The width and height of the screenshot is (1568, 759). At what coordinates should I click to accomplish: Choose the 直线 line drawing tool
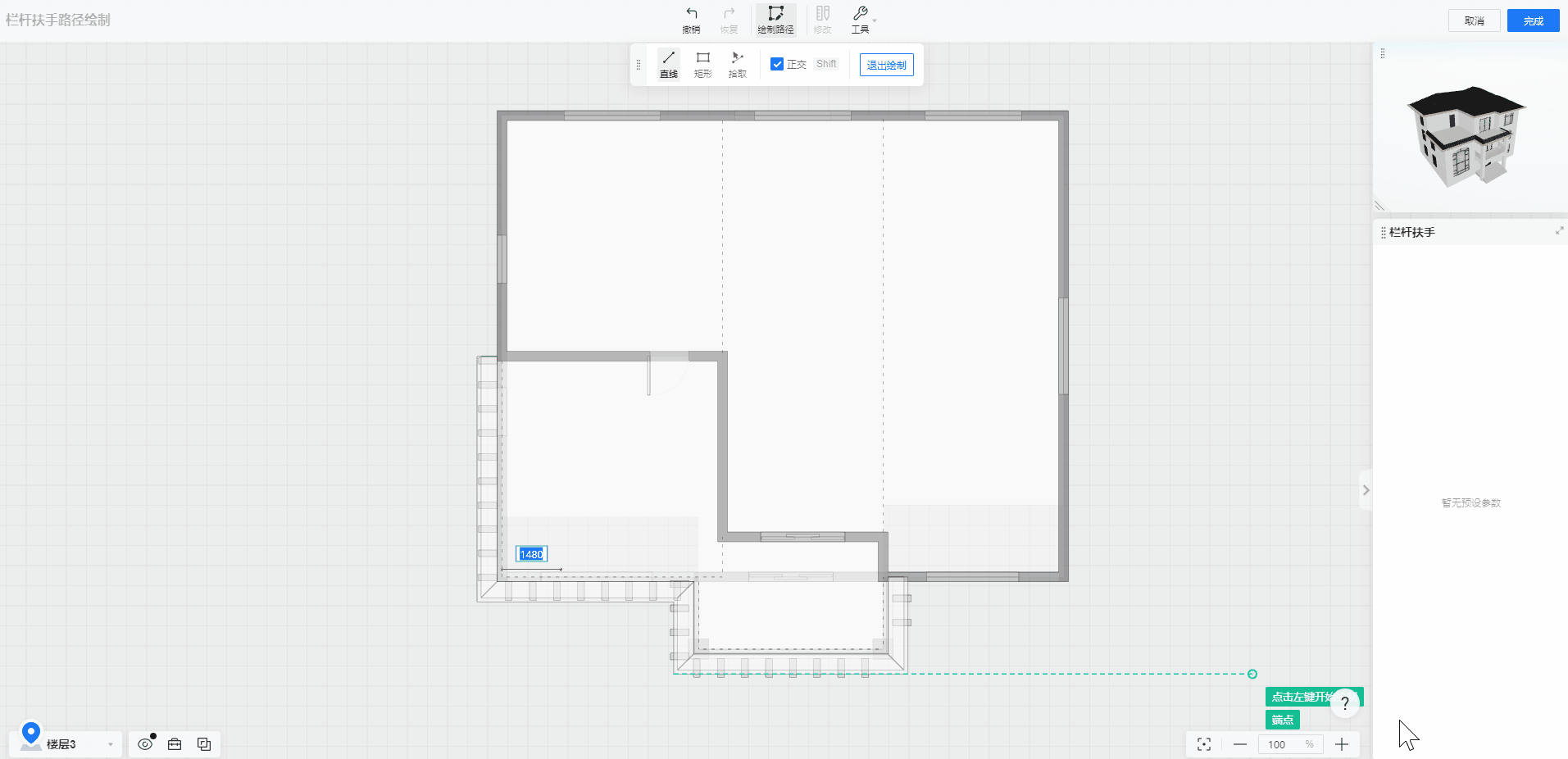[669, 64]
